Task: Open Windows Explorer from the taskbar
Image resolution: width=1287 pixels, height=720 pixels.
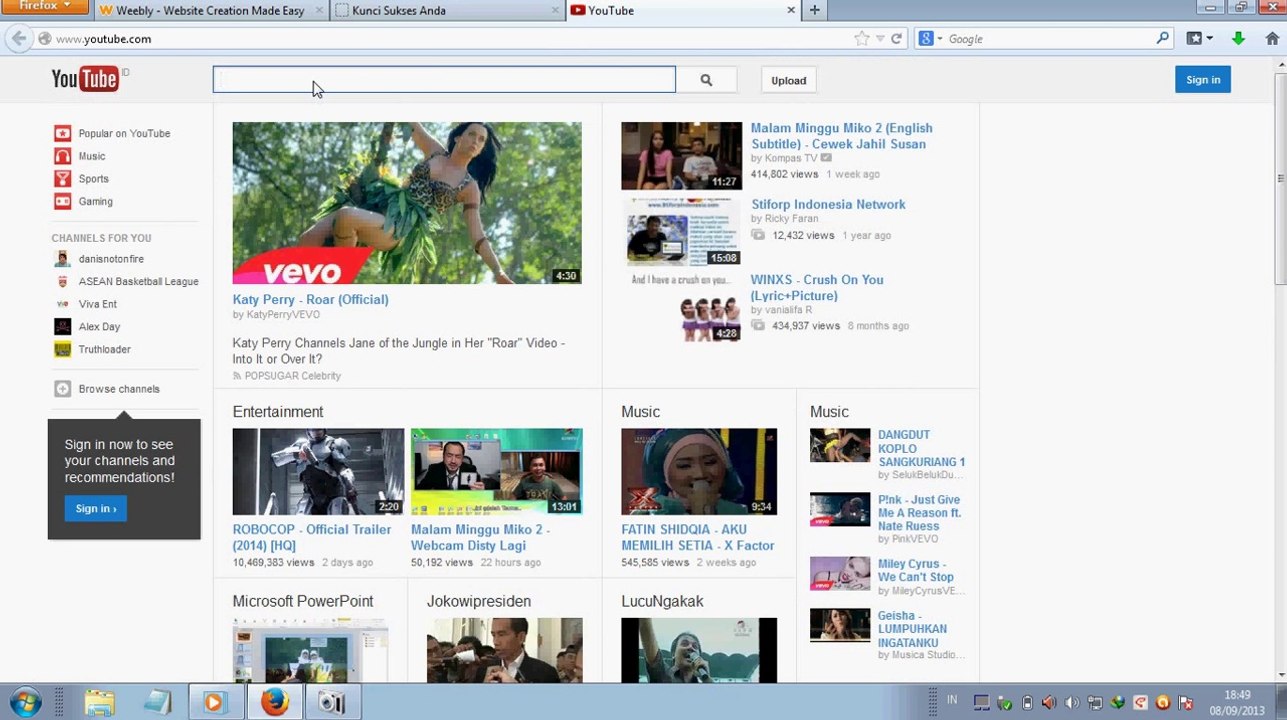Action: point(99,703)
